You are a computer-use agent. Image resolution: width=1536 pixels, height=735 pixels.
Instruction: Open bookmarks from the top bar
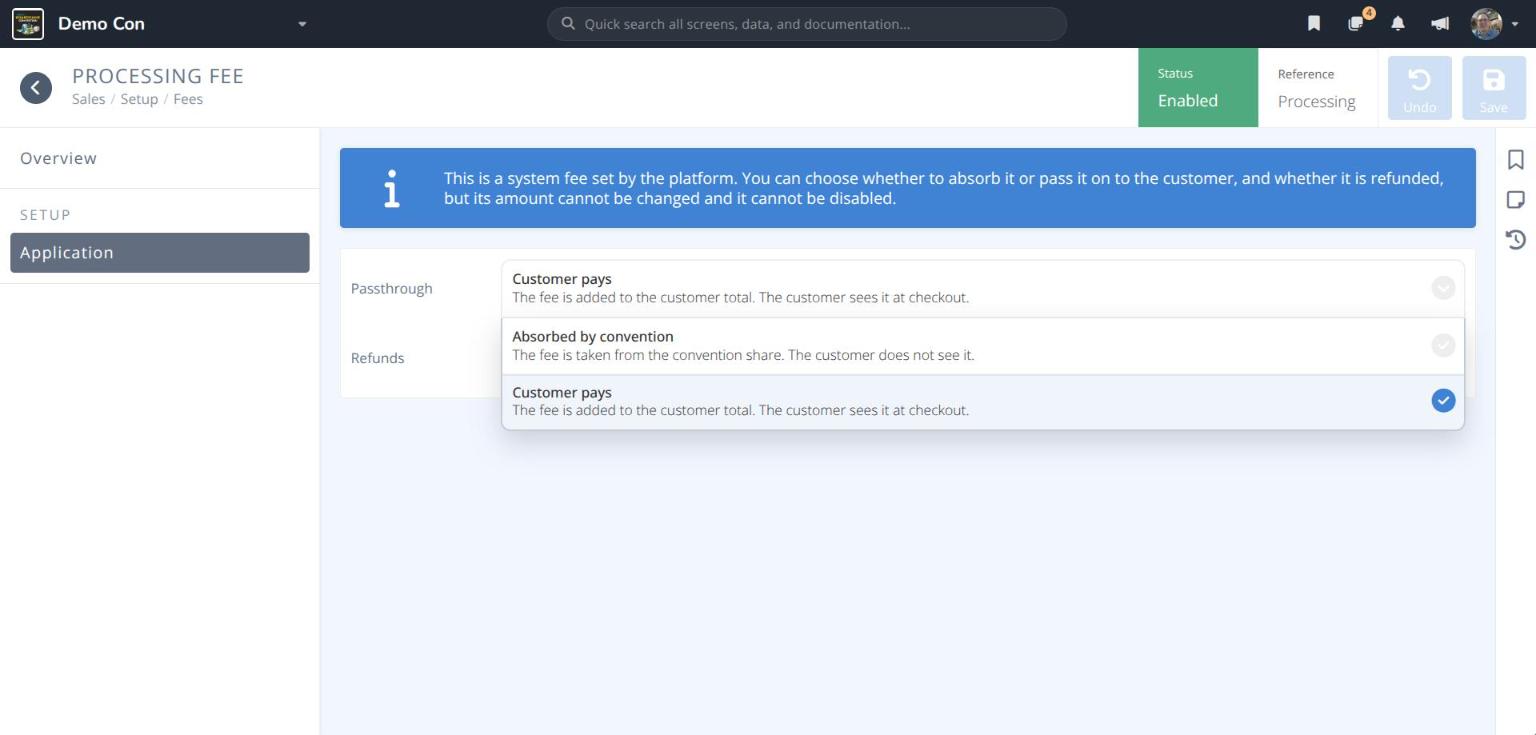click(1314, 24)
